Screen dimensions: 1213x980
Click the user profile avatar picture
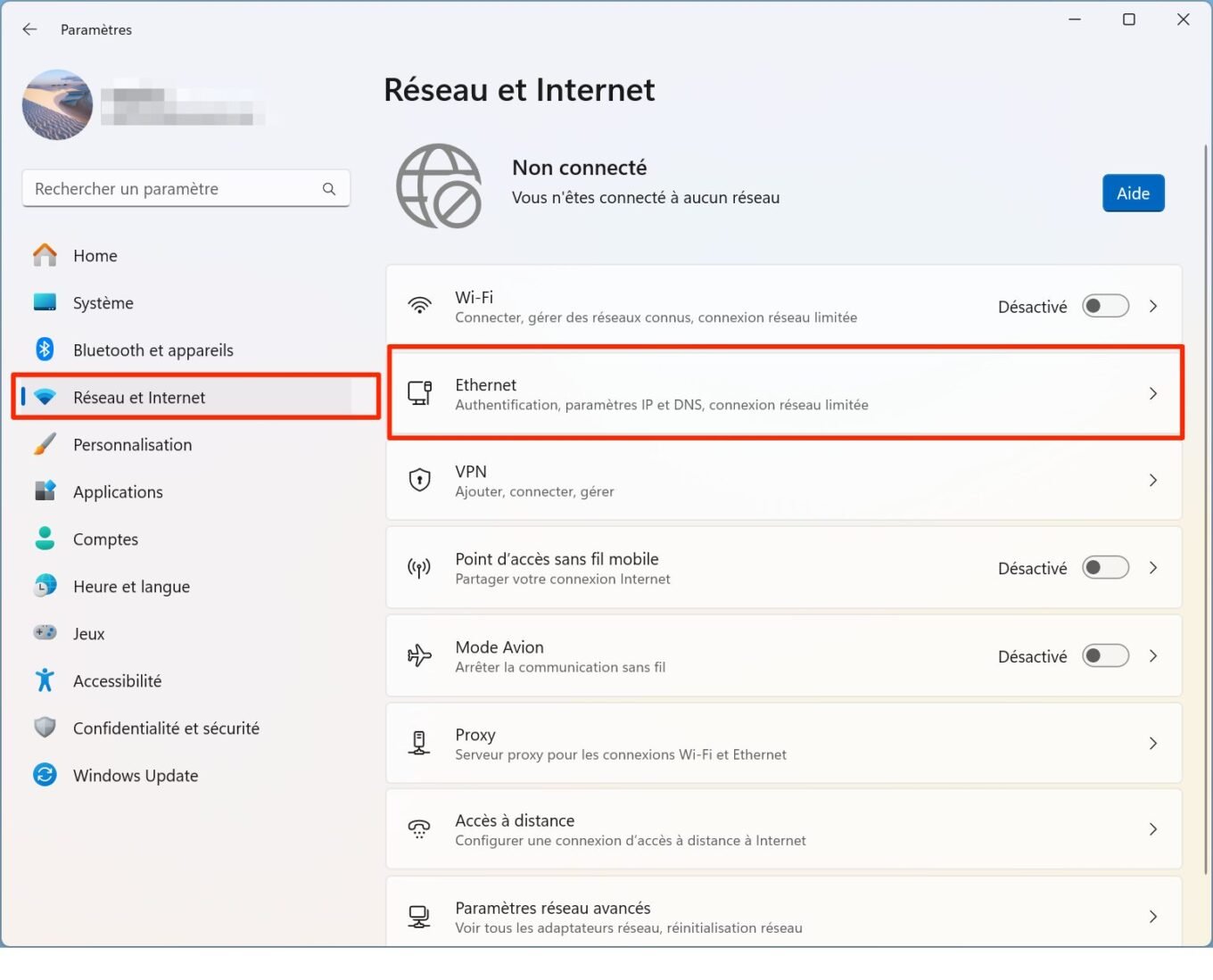click(57, 104)
